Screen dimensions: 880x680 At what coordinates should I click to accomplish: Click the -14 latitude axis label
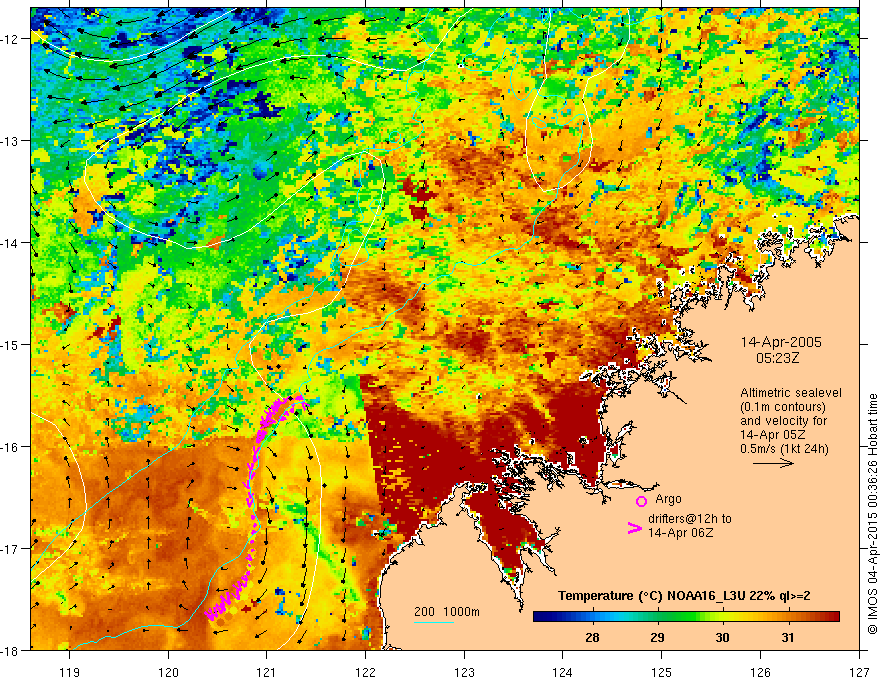(12, 242)
